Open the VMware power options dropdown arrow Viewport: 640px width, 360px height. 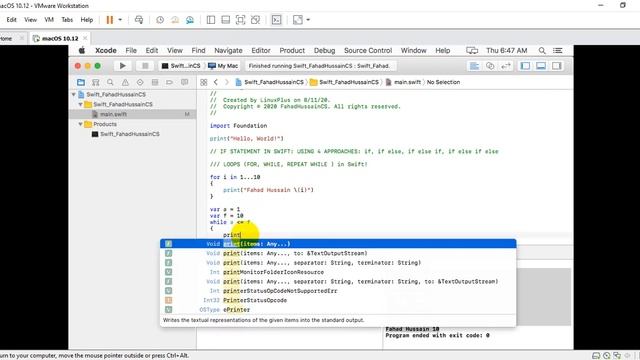click(x=120, y=20)
